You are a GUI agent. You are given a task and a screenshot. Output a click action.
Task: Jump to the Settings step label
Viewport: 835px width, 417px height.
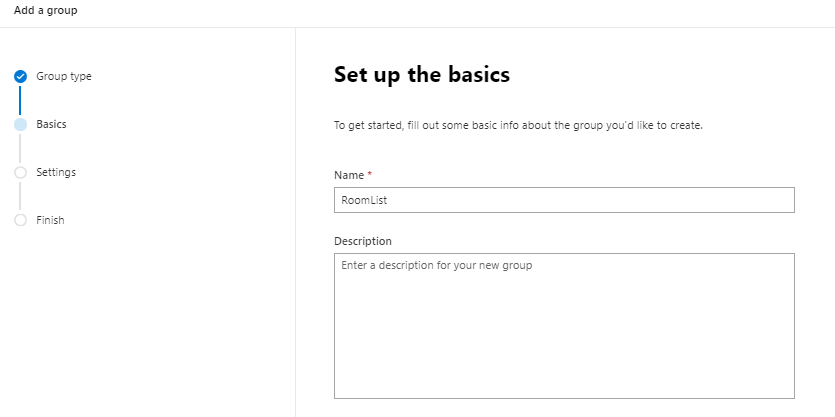56,172
